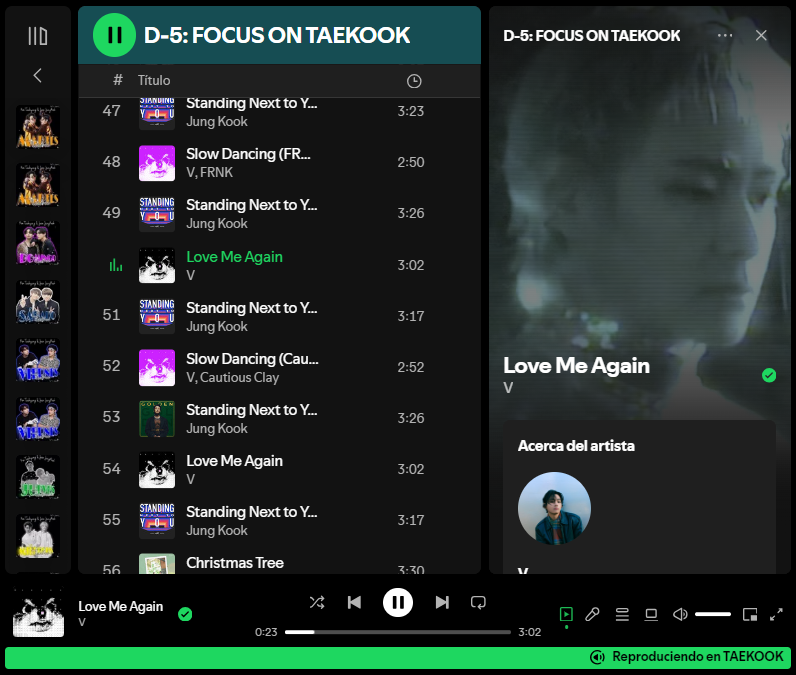The image size is (796, 675).
Task: Skip to the previous track
Action: [x=354, y=602]
